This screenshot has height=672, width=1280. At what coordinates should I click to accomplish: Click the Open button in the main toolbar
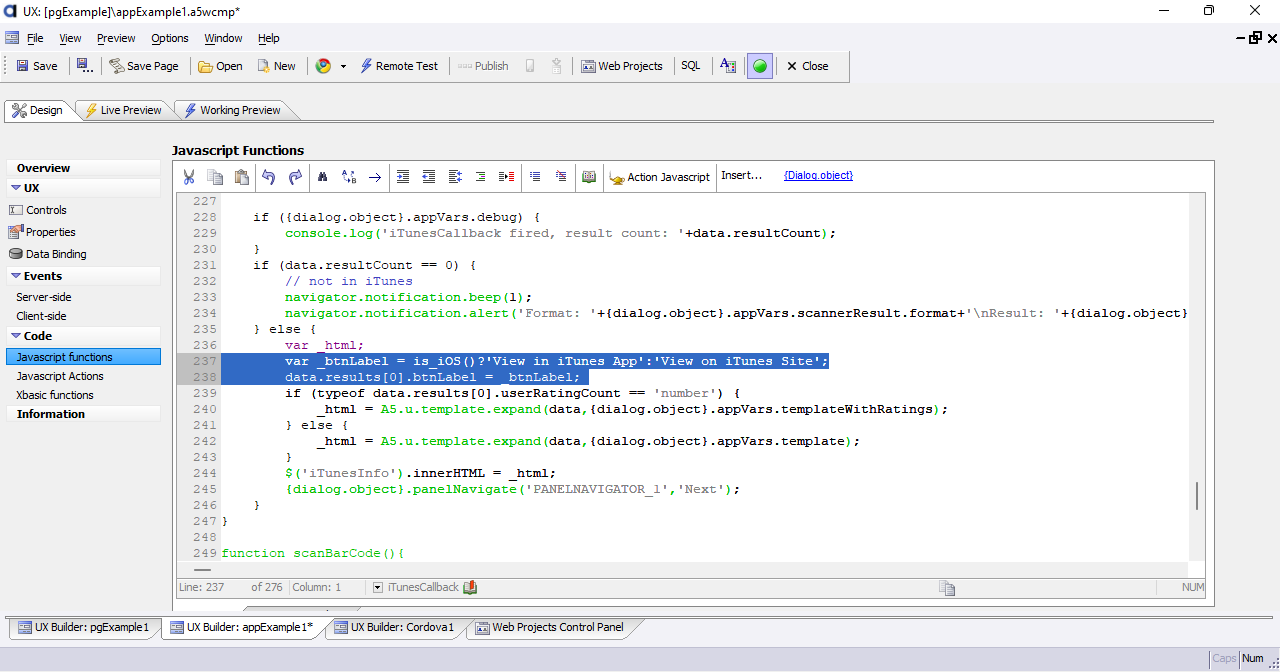tap(220, 66)
